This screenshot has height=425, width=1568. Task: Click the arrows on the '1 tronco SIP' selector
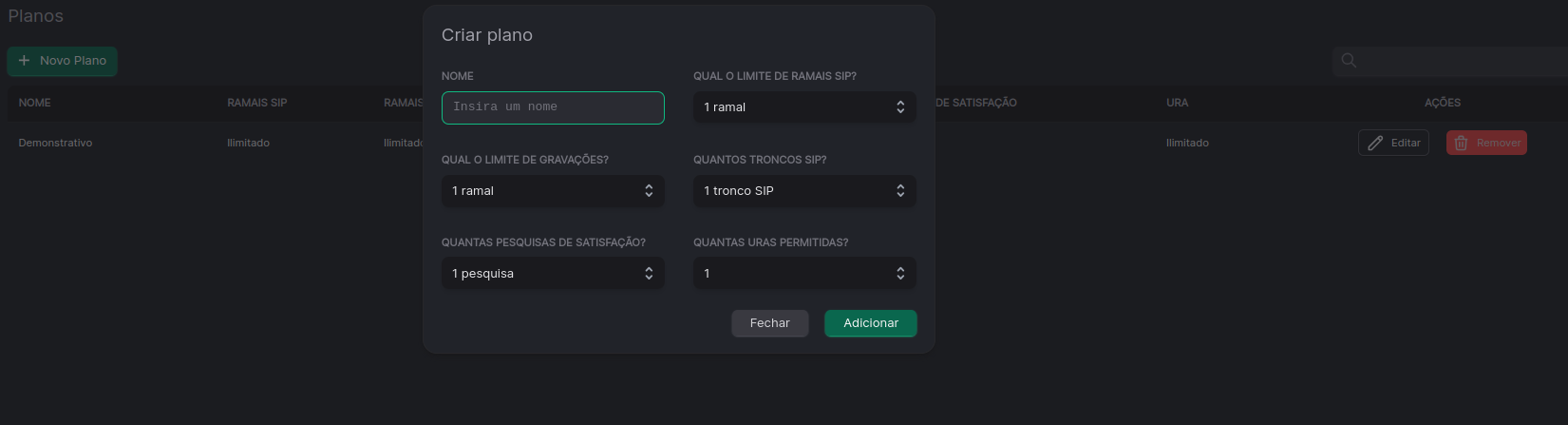pyautogui.click(x=900, y=191)
